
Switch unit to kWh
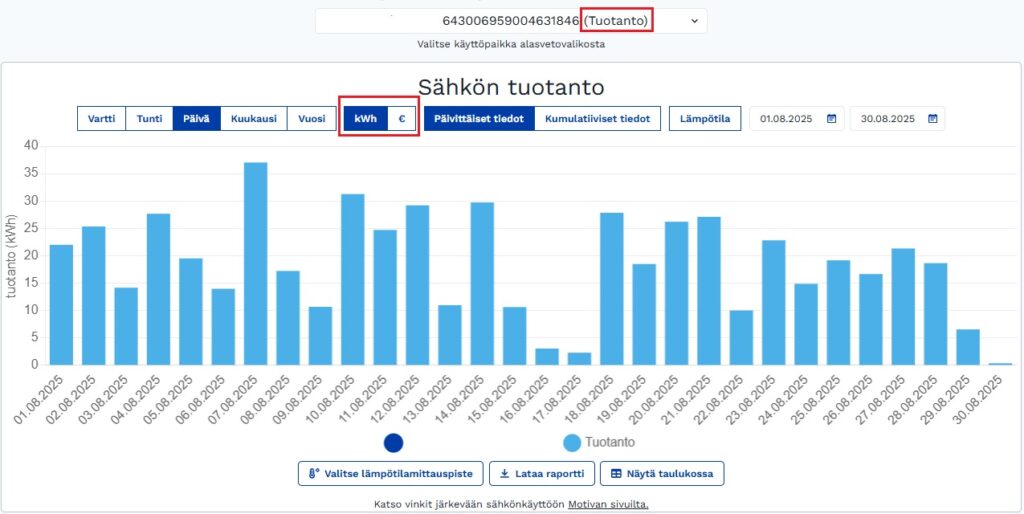(x=365, y=119)
